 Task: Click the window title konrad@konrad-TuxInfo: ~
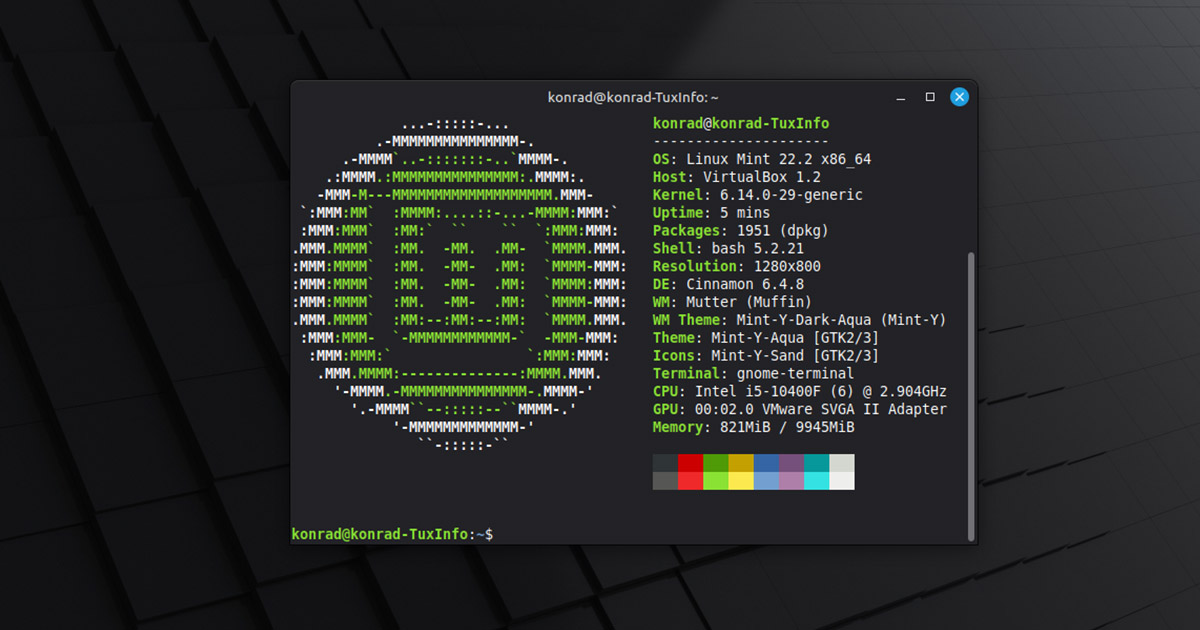634,97
